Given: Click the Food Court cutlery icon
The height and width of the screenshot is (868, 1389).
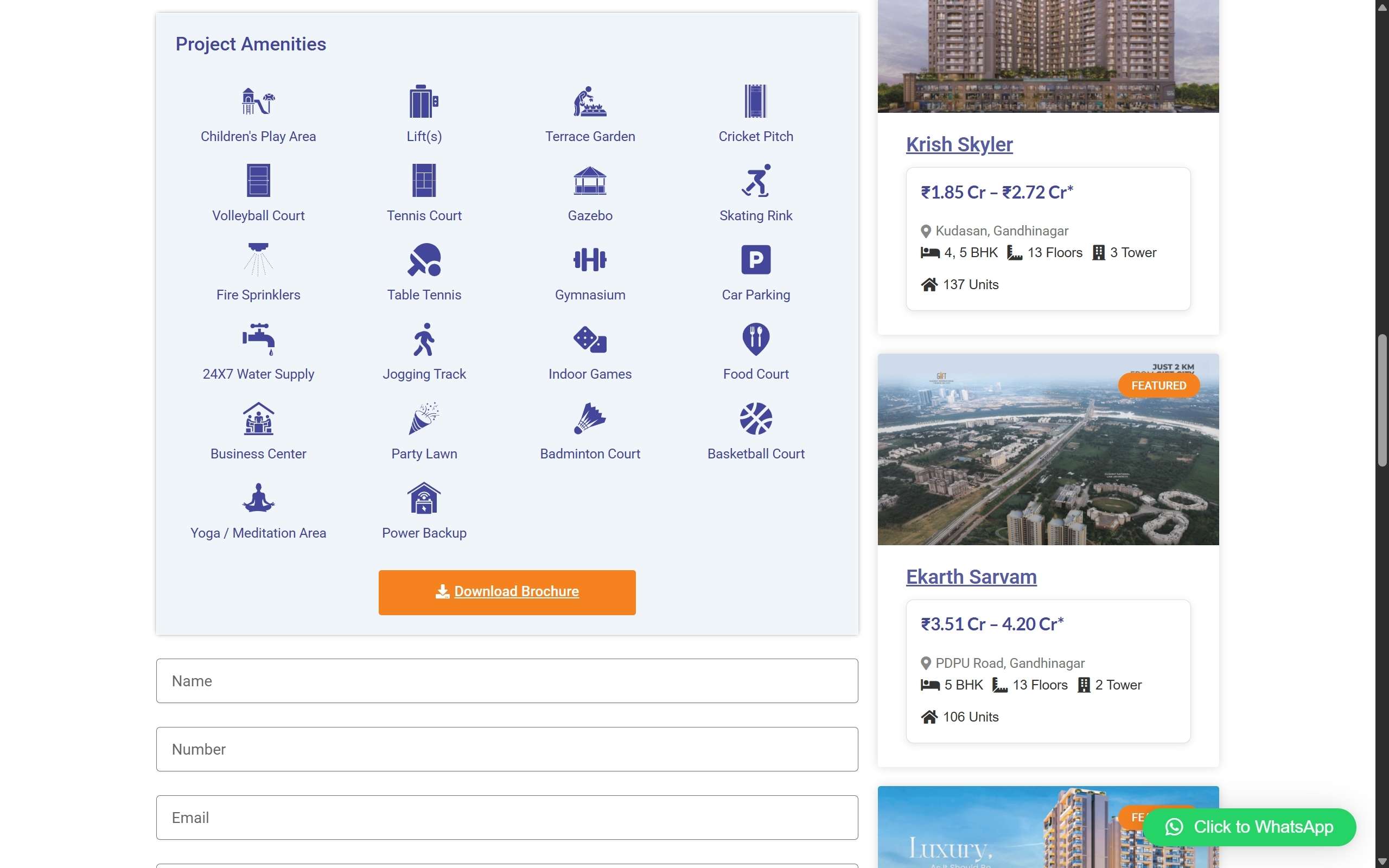Looking at the screenshot, I should pyautogui.click(x=755, y=339).
